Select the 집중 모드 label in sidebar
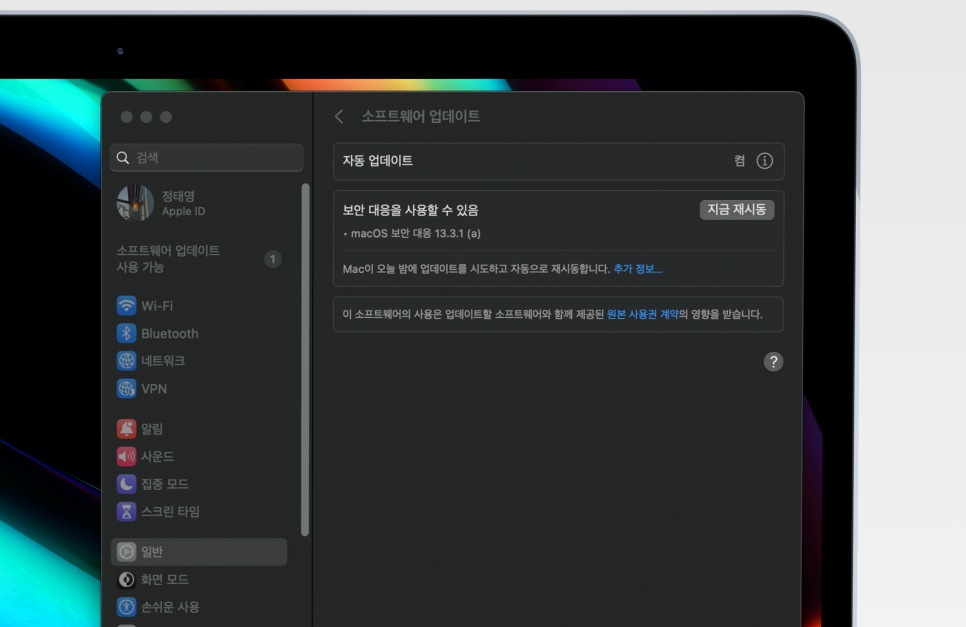This screenshot has width=966, height=627. tap(165, 484)
